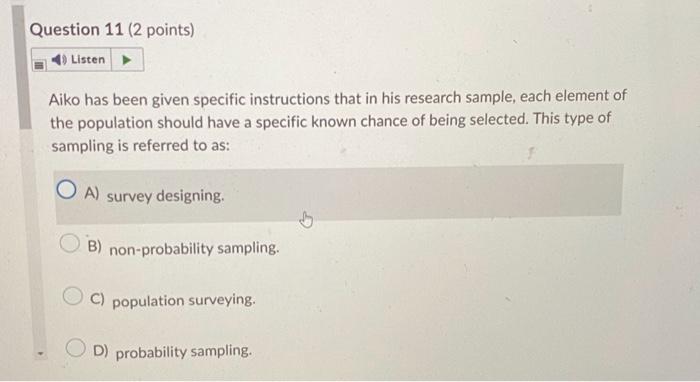Open the ReadSpeaker hamburger menu icon
700x382 pixels.
coord(39,65)
